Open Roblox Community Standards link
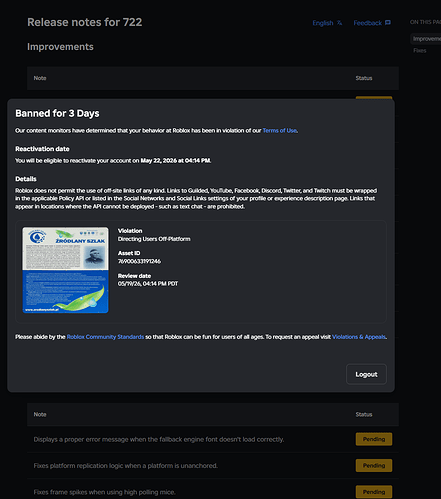Image resolution: width=441 pixels, height=499 pixels. [x=105, y=337]
